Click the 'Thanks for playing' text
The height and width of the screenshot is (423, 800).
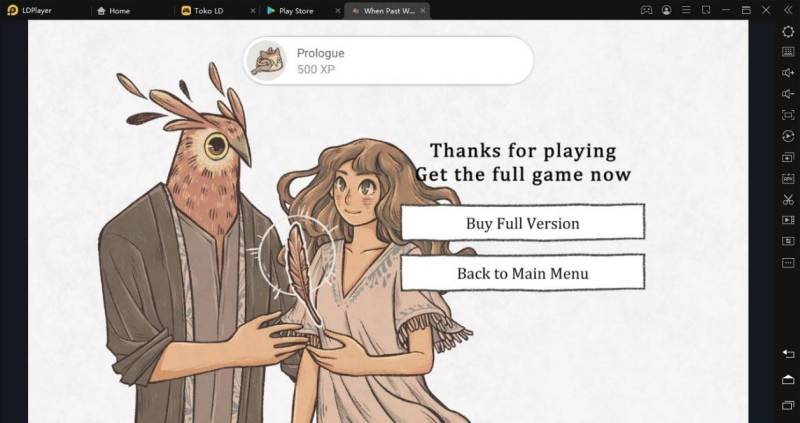pyautogui.click(x=523, y=151)
